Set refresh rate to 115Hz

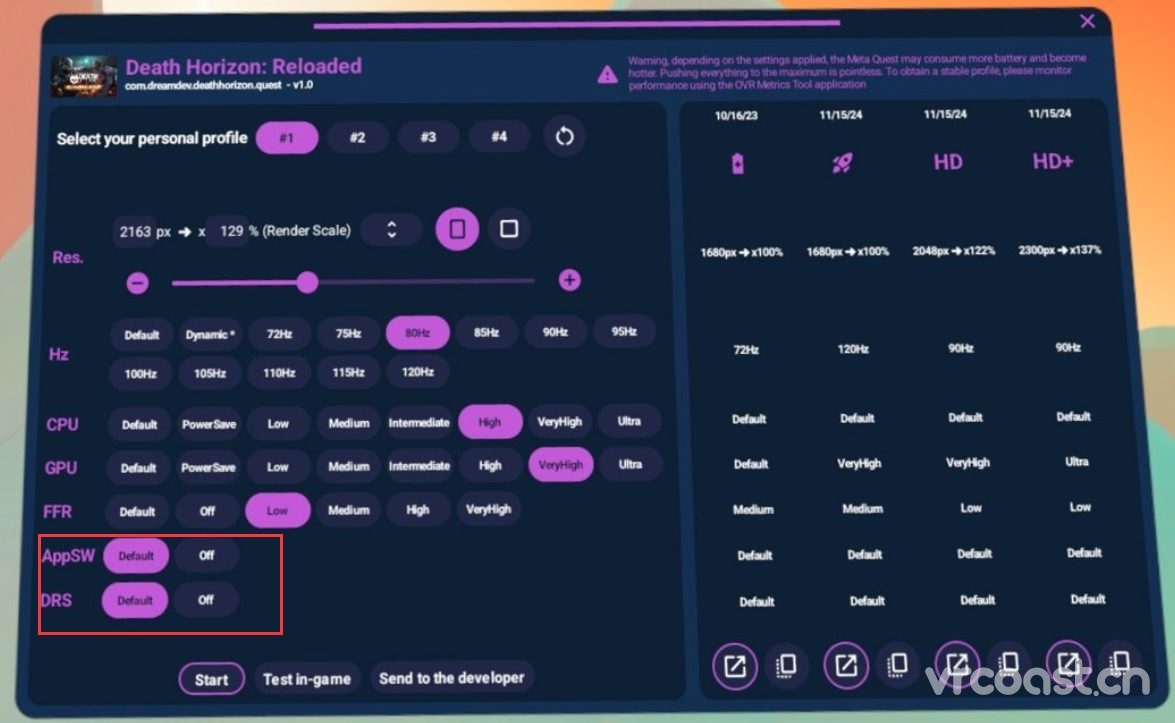348,372
